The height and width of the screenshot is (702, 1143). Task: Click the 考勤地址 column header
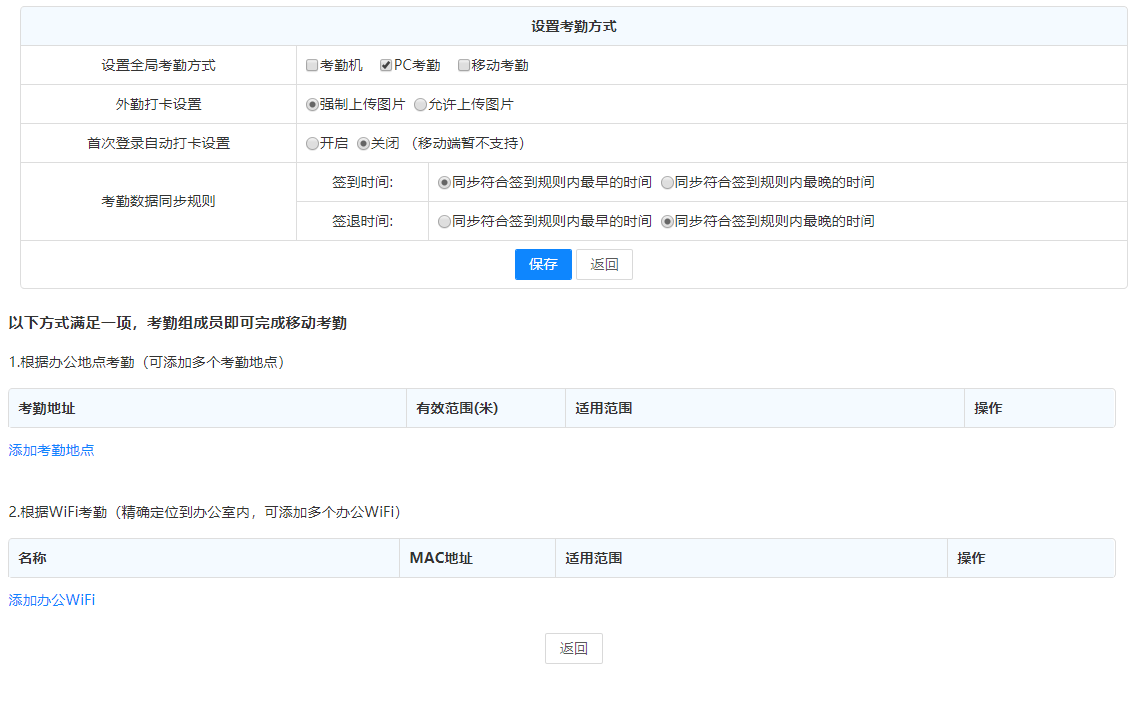[x=47, y=409]
